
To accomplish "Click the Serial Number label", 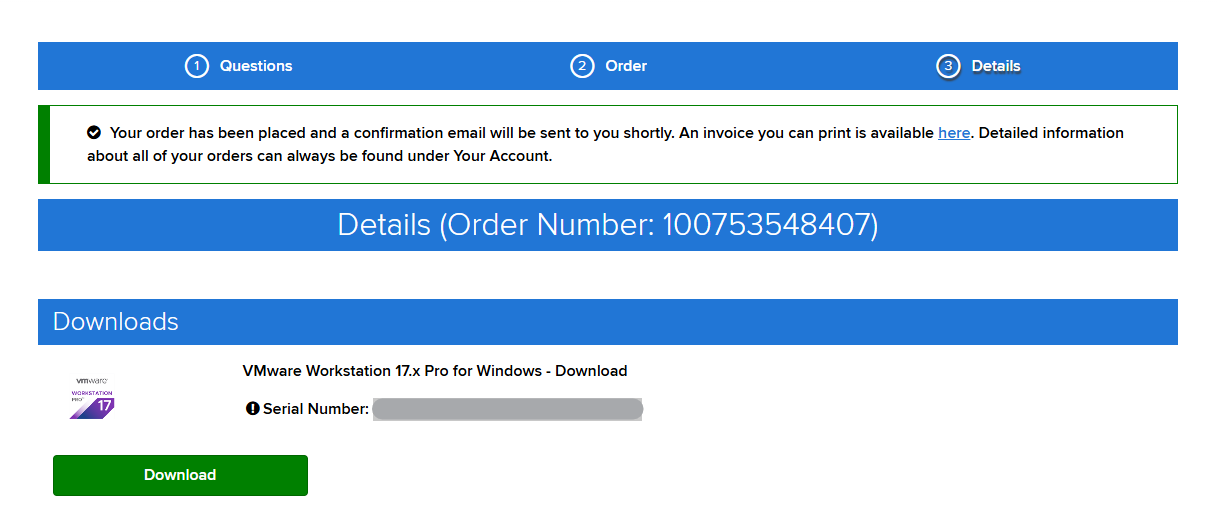I will click(x=316, y=409).
